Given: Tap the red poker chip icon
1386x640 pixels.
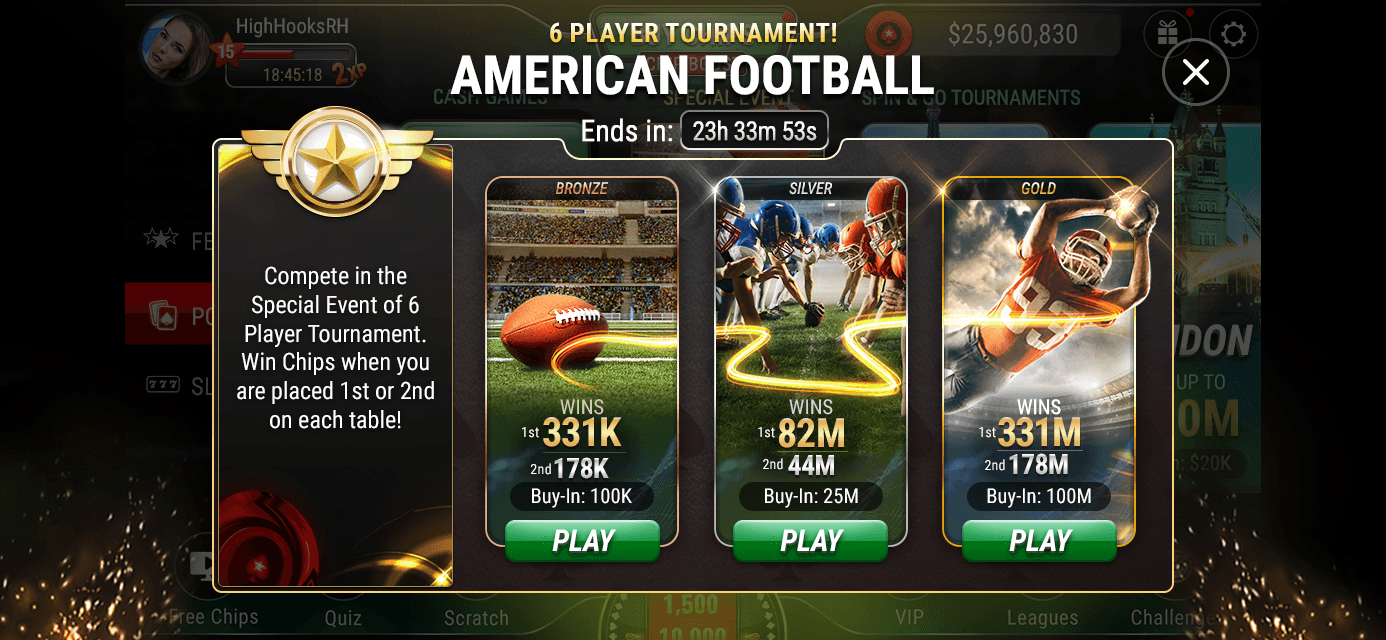Looking at the screenshot, I should pos(881,35).
